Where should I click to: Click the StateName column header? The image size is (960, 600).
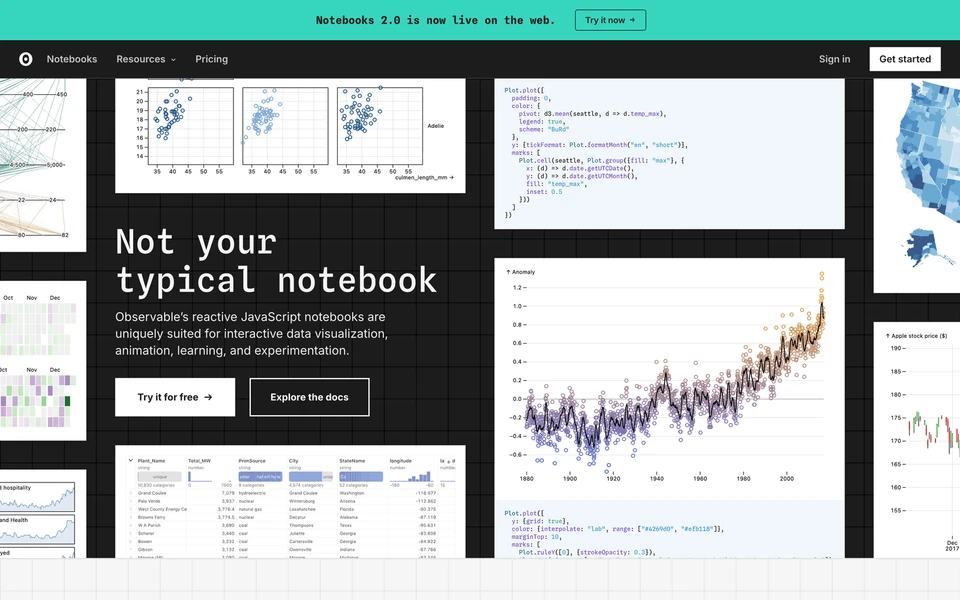point(352,461)
